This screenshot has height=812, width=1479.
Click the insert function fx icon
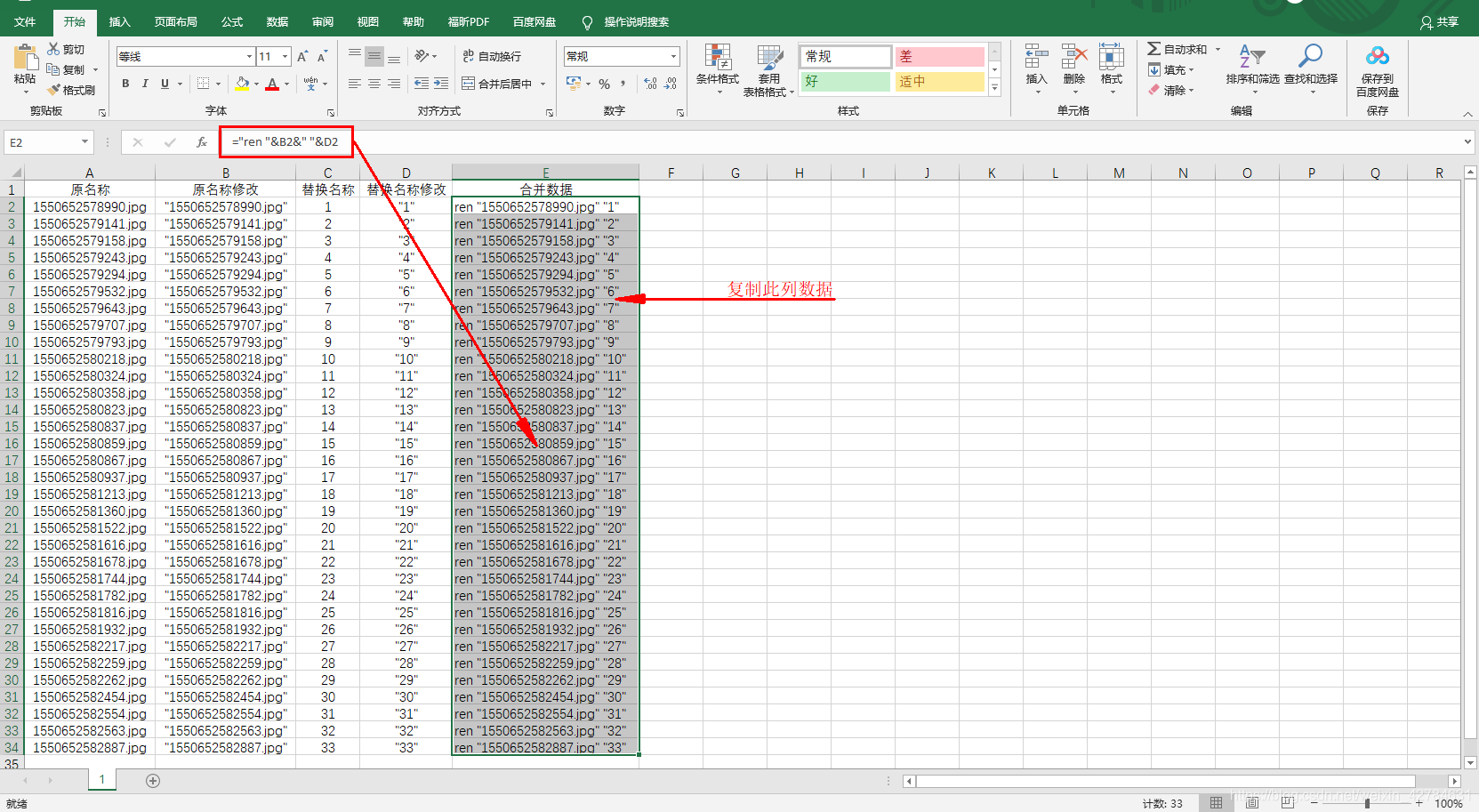[x=202, y=142]
